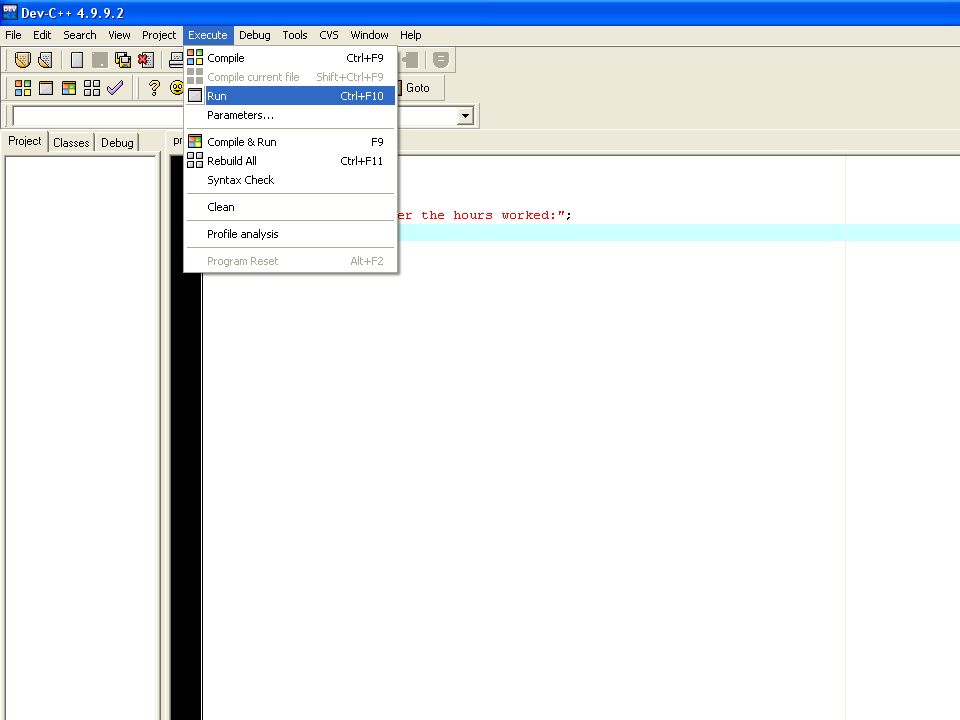Open Parameters… in the Execute menu

(x=291, y=115)
